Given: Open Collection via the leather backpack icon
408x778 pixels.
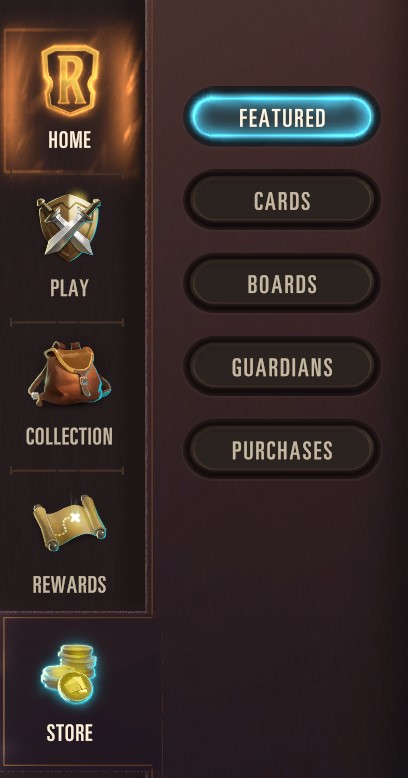Looking at the screenshot, I should pyautogui.click(x=69, y=375).
